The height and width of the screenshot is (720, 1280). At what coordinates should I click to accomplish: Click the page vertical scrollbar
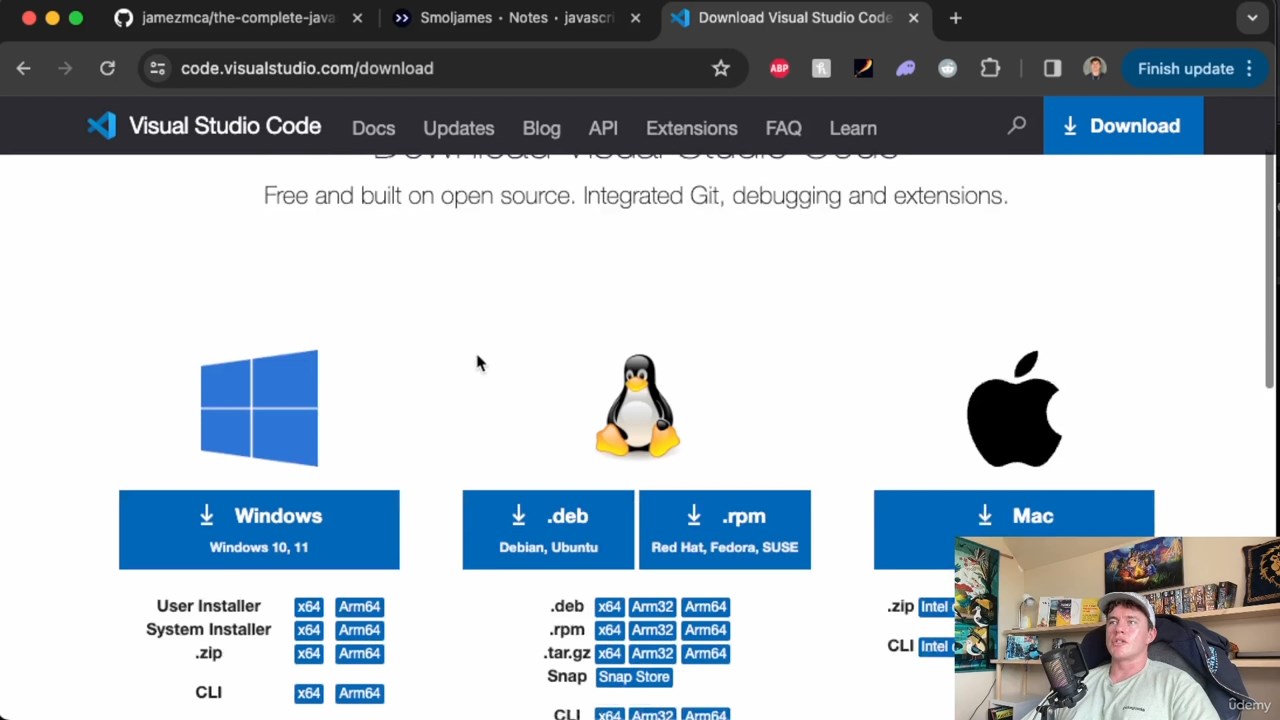coord(1271,270)
